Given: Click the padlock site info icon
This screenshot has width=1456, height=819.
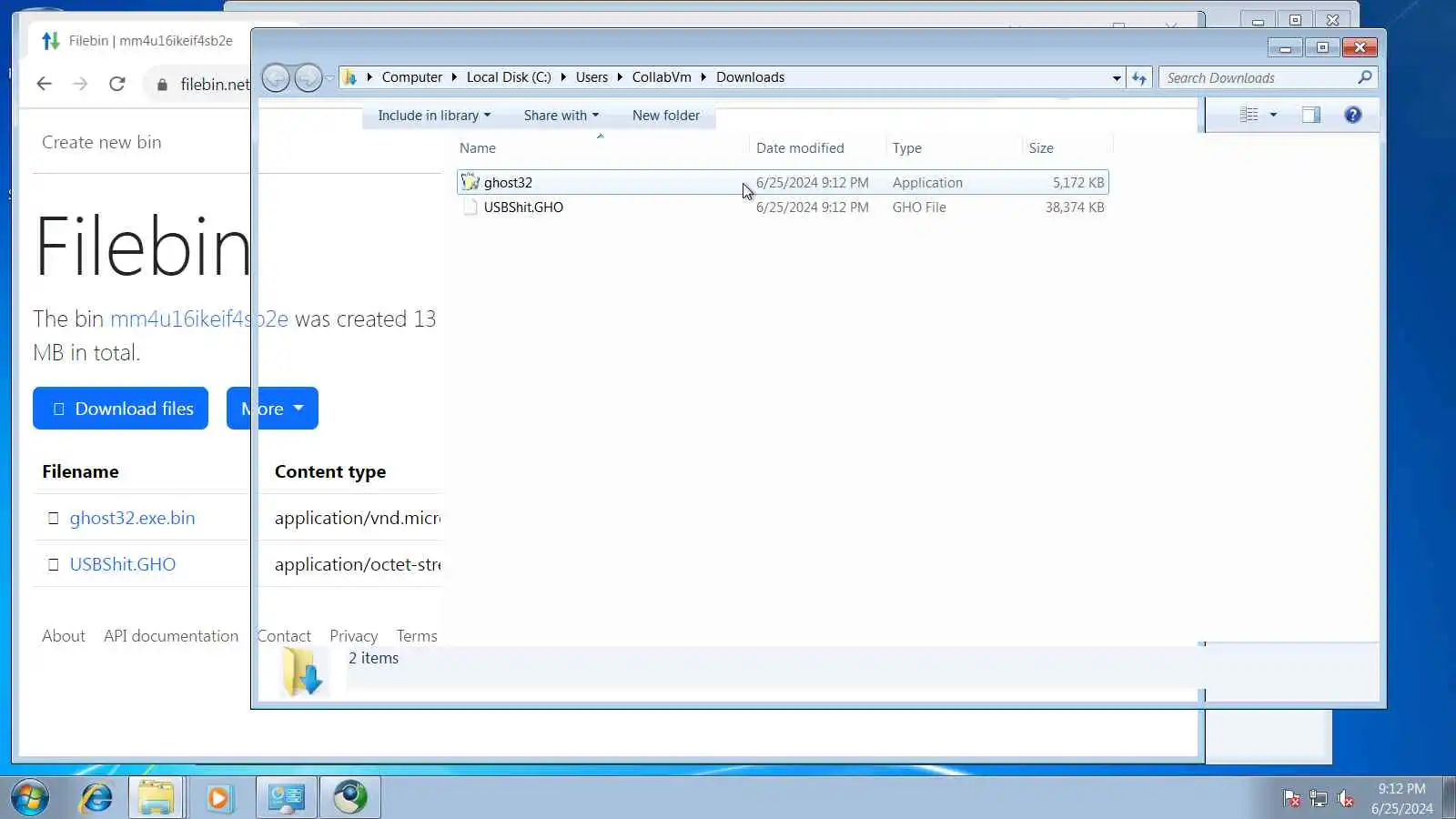Looking at the screenshot, I should pyautogui.click(x=162, y=85).
